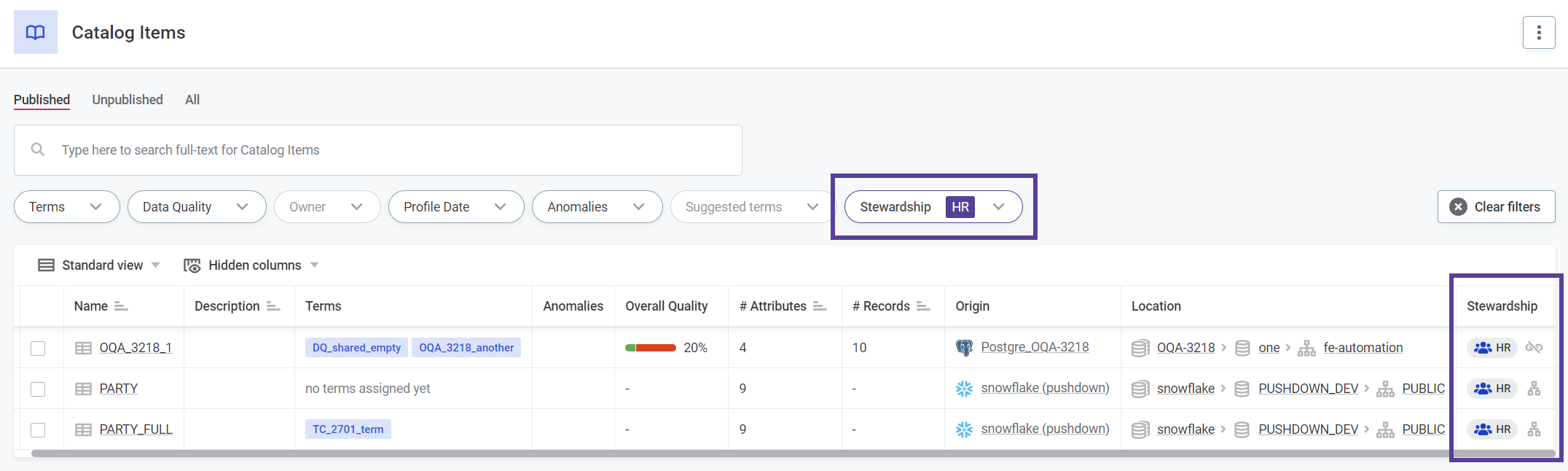Click the 20% overall quality bar
Screen dimensions: 1568x471
(x=650, y=348)
